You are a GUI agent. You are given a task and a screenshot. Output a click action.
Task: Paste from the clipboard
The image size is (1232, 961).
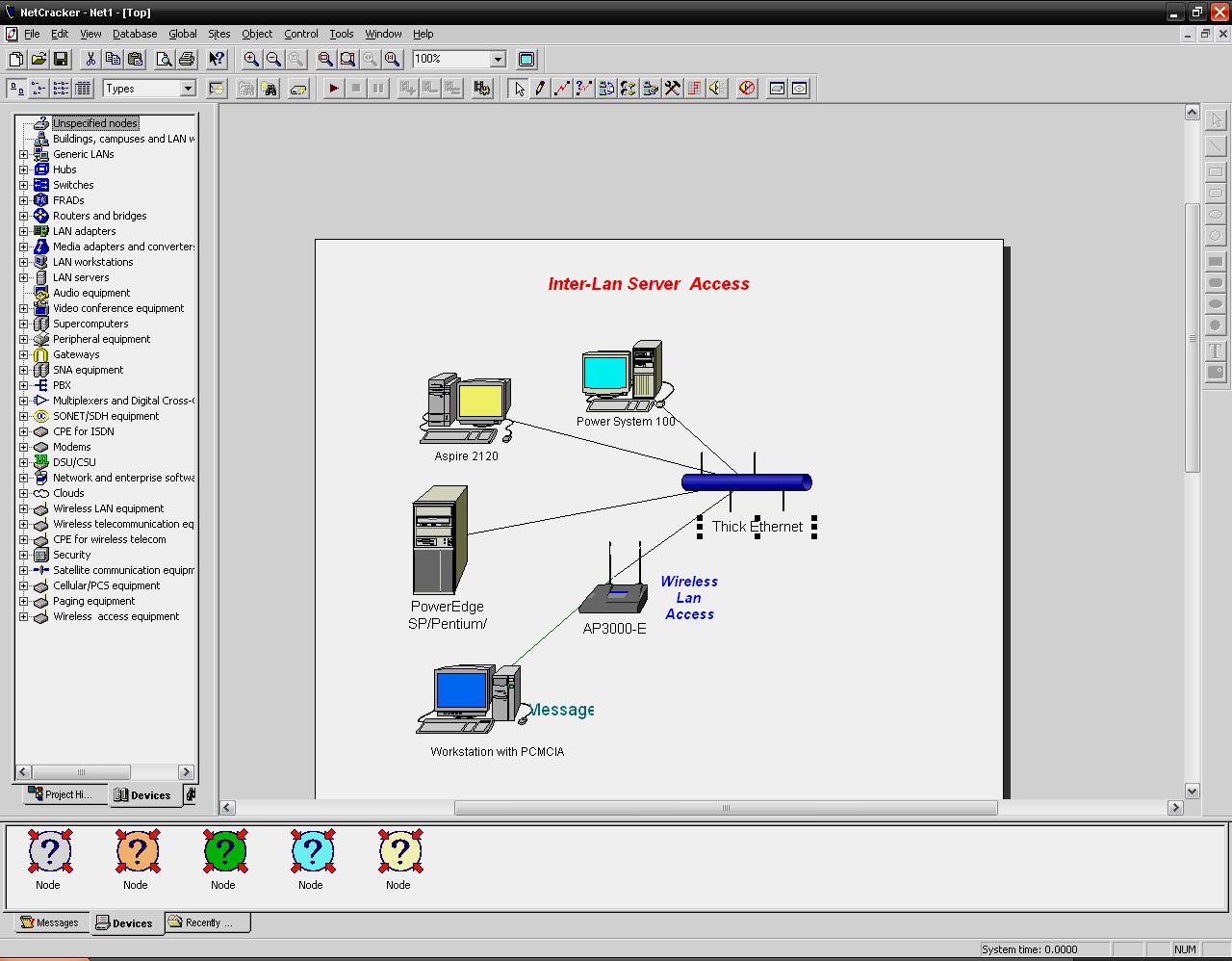[135, 60]
